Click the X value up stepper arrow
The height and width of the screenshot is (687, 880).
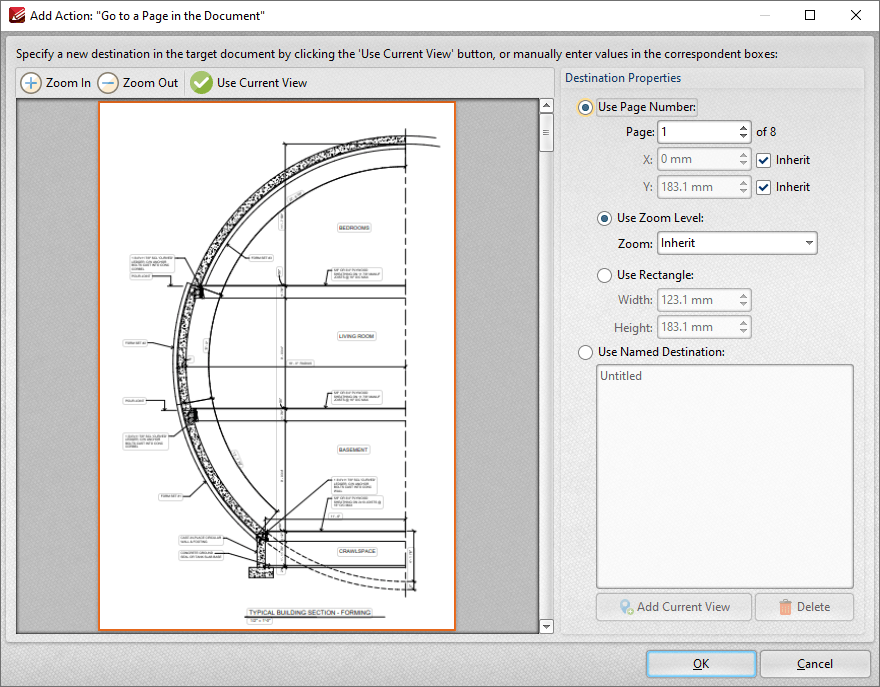click(x=743, y=155)
